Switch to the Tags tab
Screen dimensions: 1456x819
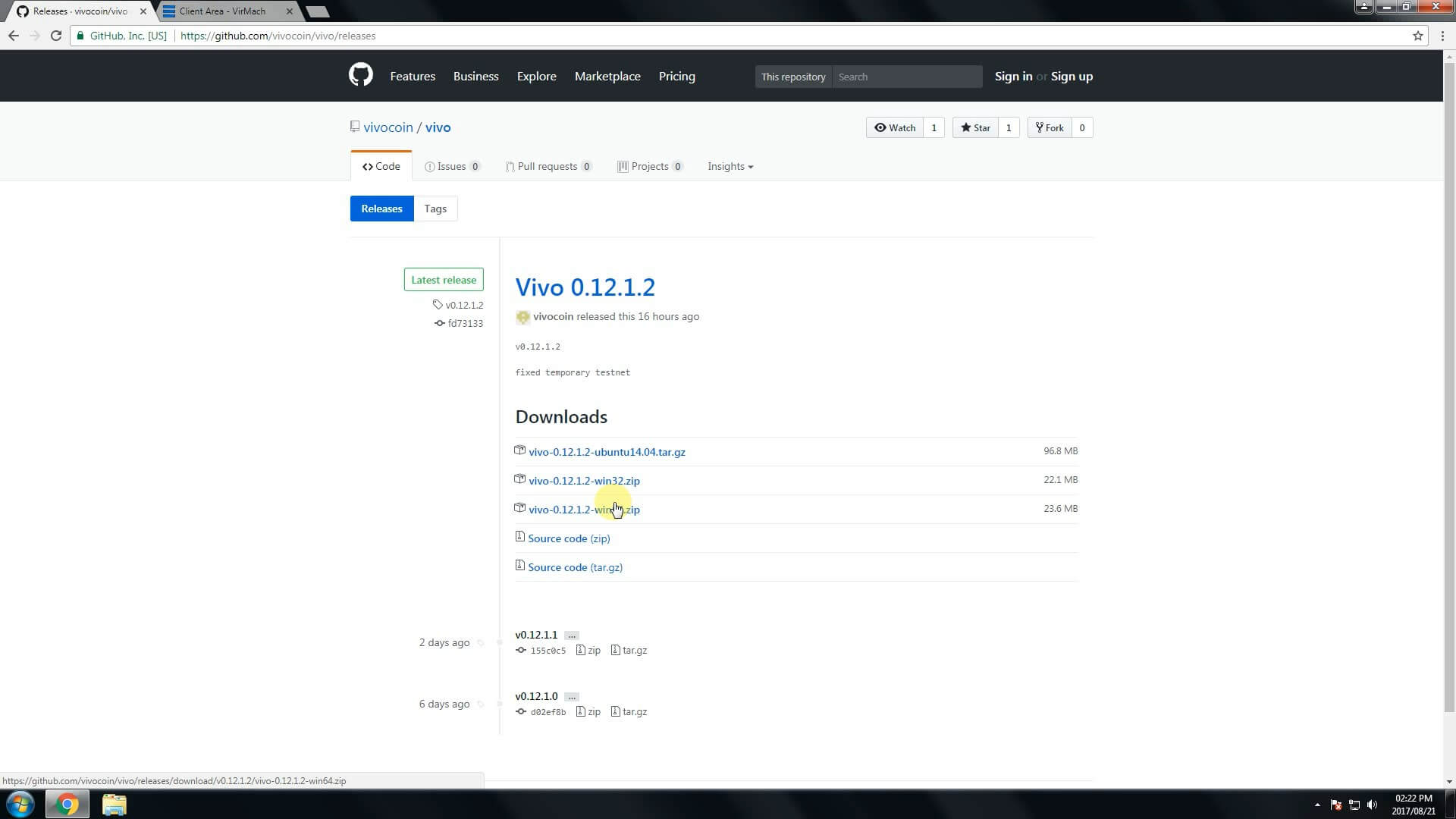tap(435, 209)
